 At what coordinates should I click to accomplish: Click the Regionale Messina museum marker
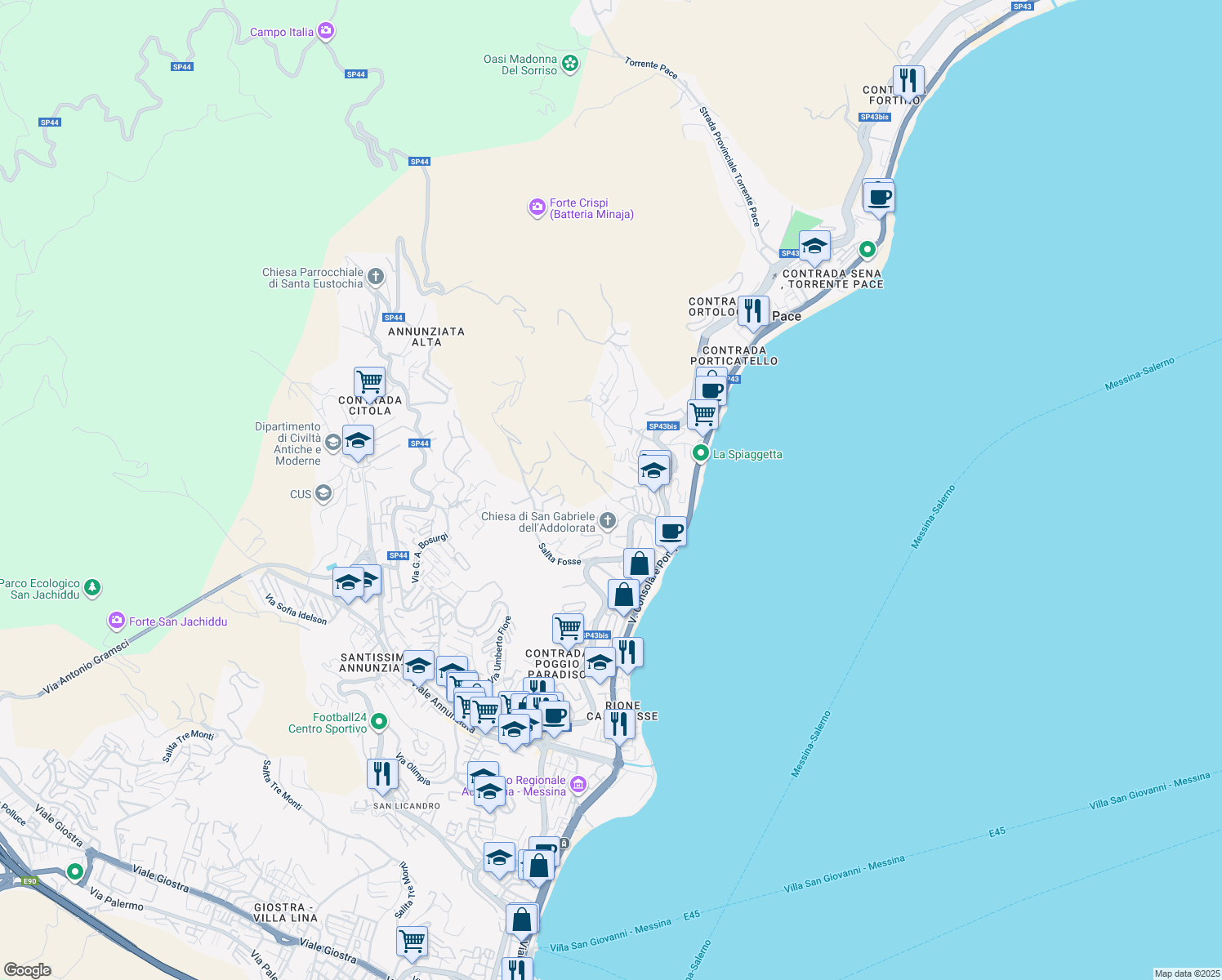[x=578, y=785]
